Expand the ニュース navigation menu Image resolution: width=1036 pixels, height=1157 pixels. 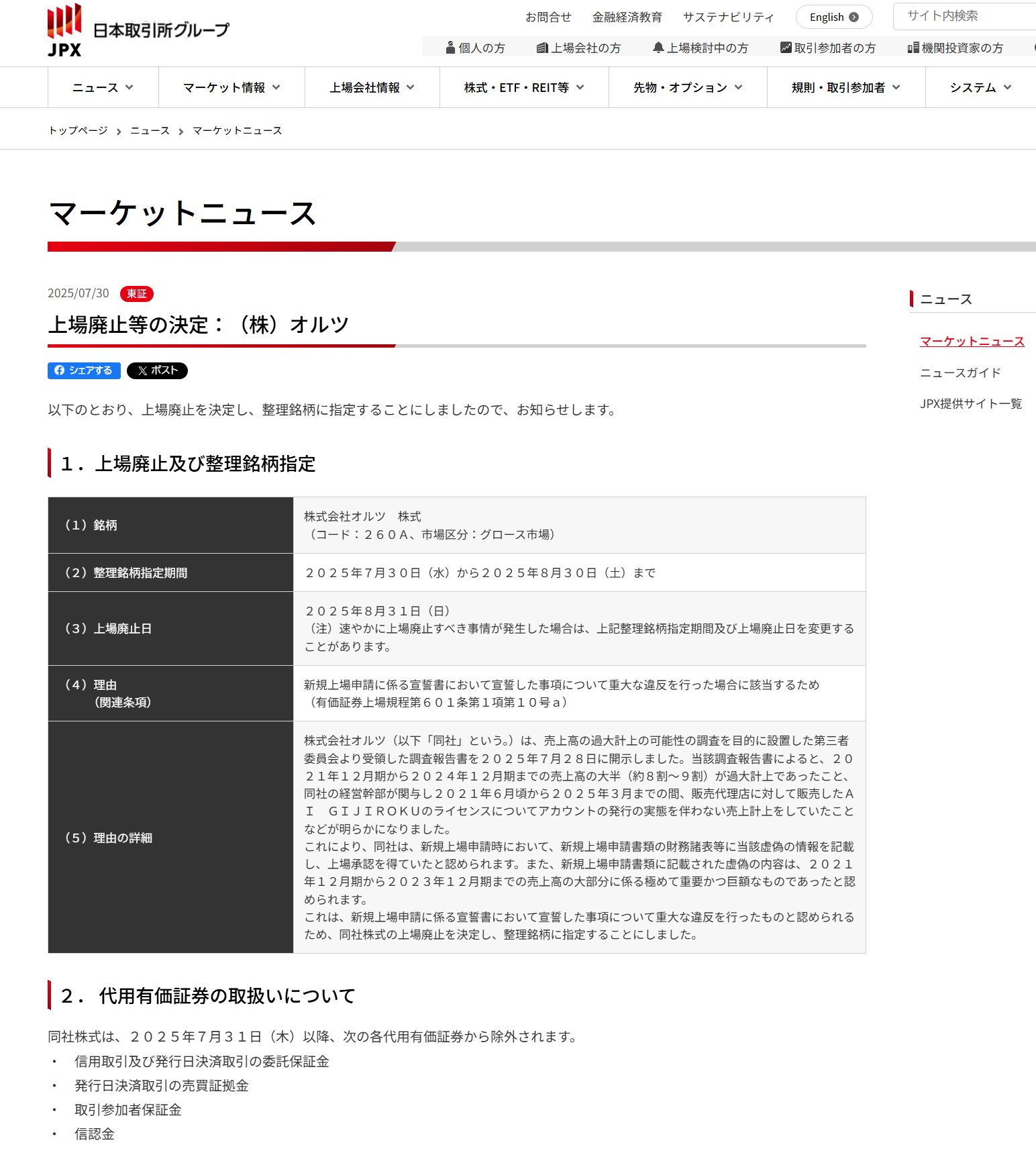103,87
